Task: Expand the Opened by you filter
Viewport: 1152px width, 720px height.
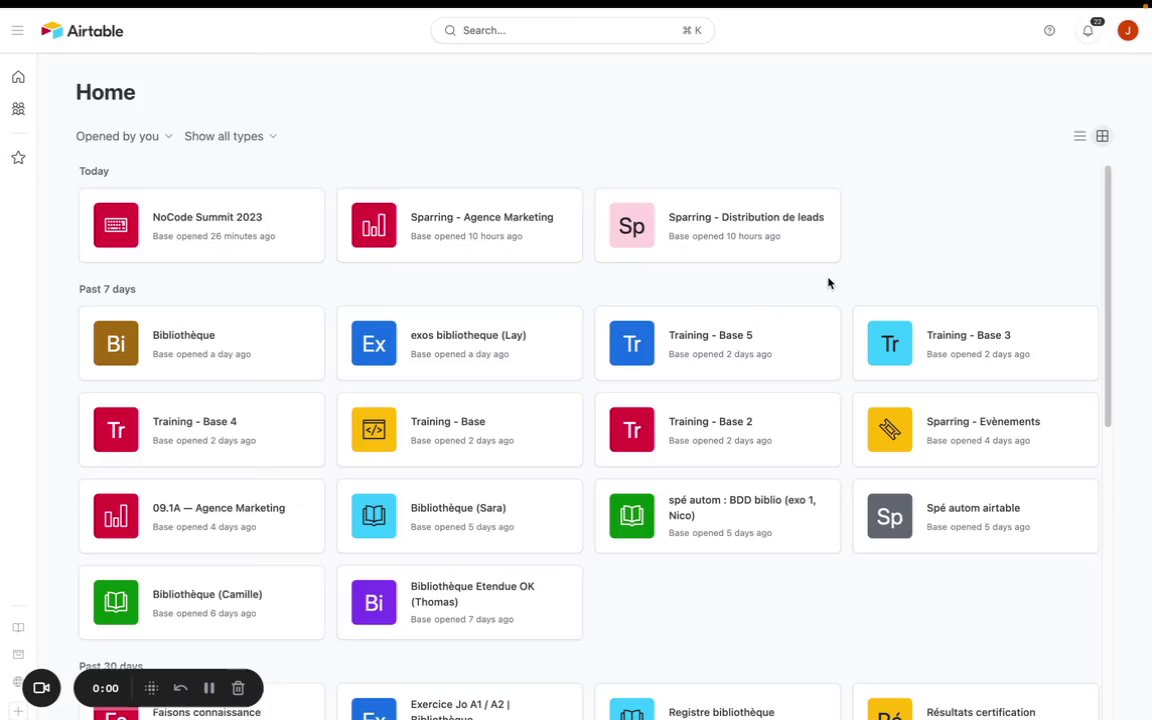Action: point(124,136)
